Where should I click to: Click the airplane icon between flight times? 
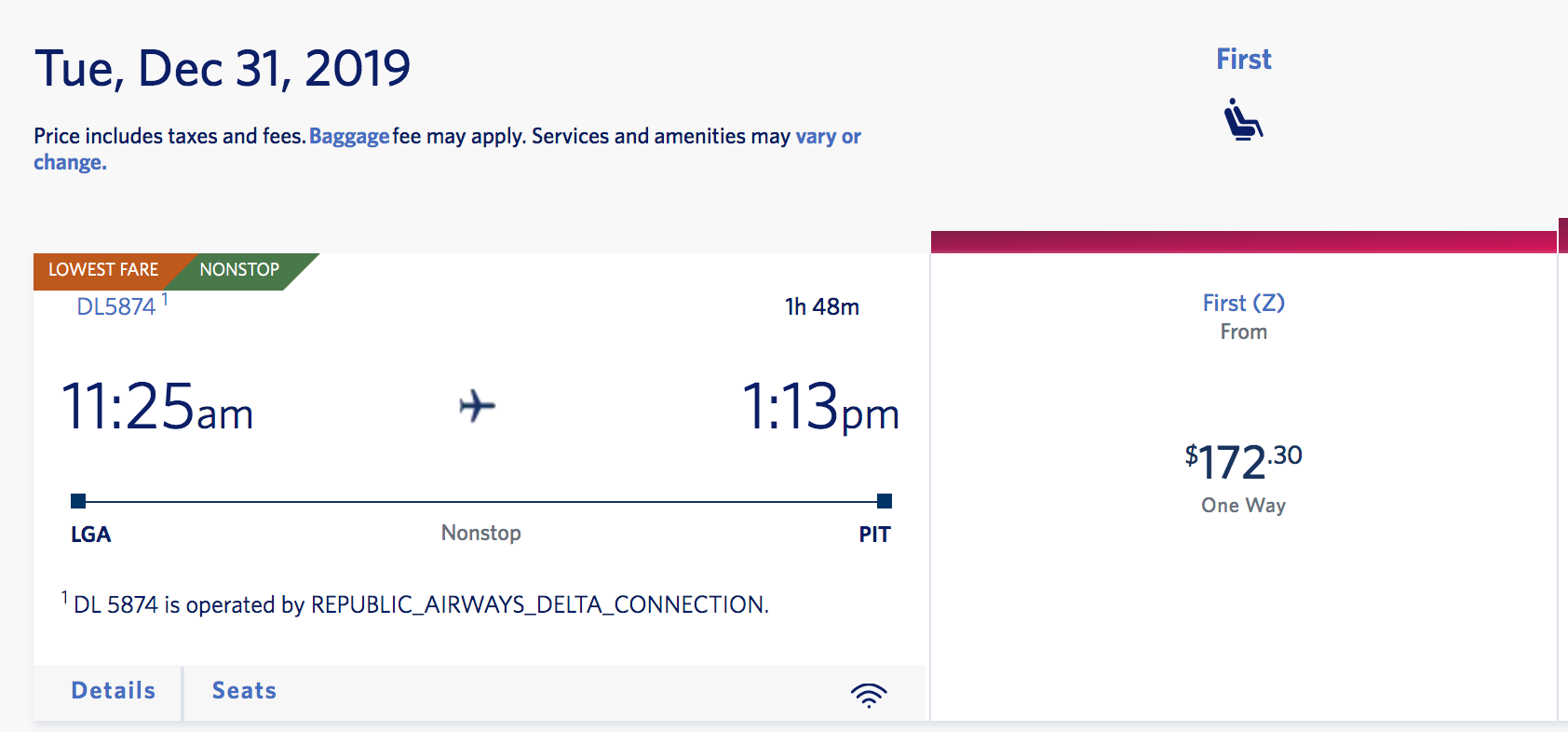coord(478,406)
